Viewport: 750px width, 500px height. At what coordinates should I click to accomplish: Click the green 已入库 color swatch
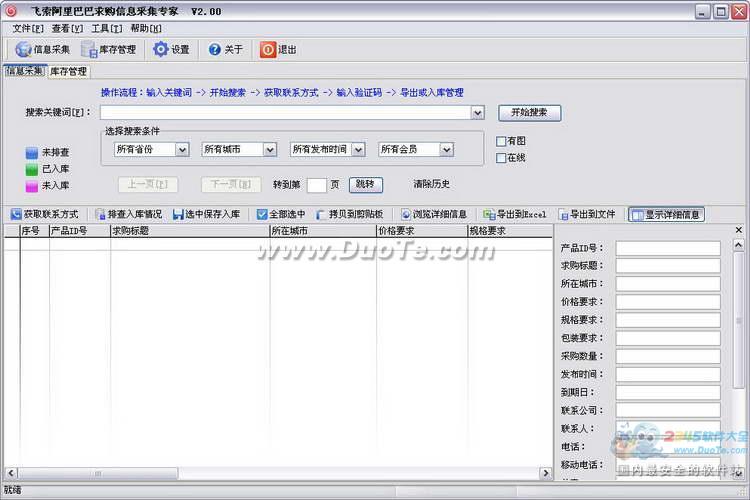coord(32,169)
